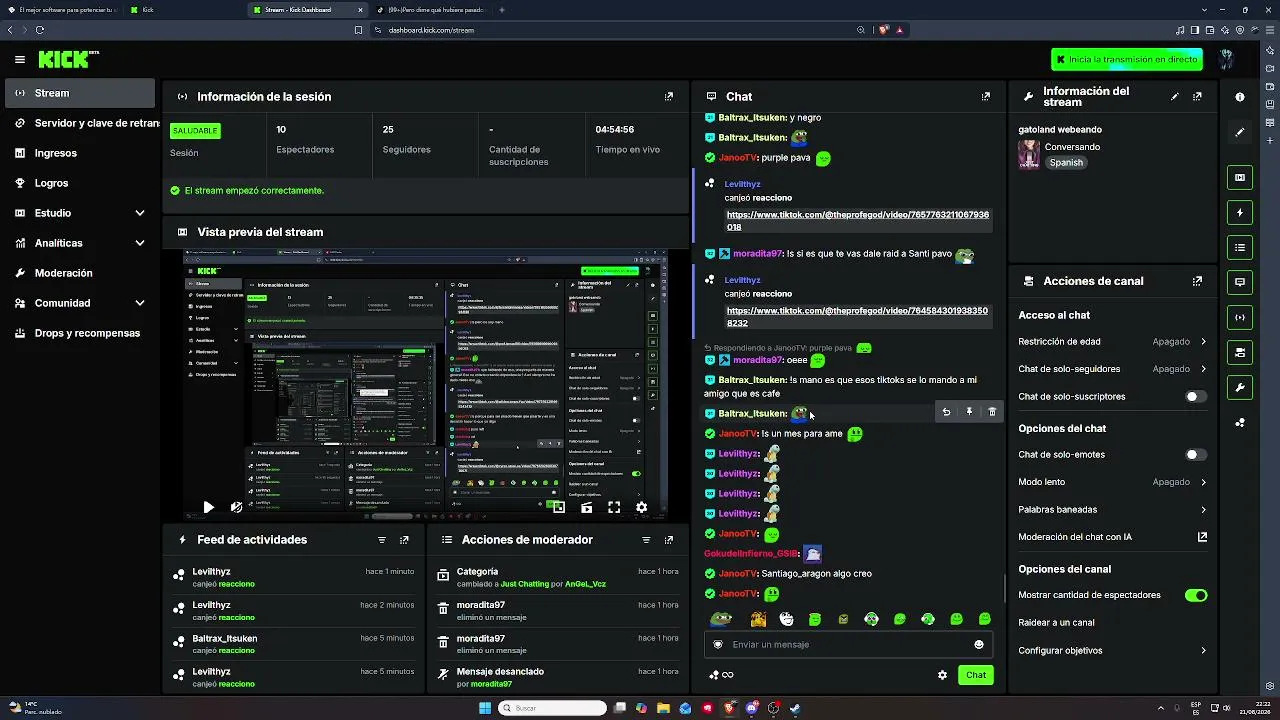Edit the Información del stream details

click(x=1175, y=97)
